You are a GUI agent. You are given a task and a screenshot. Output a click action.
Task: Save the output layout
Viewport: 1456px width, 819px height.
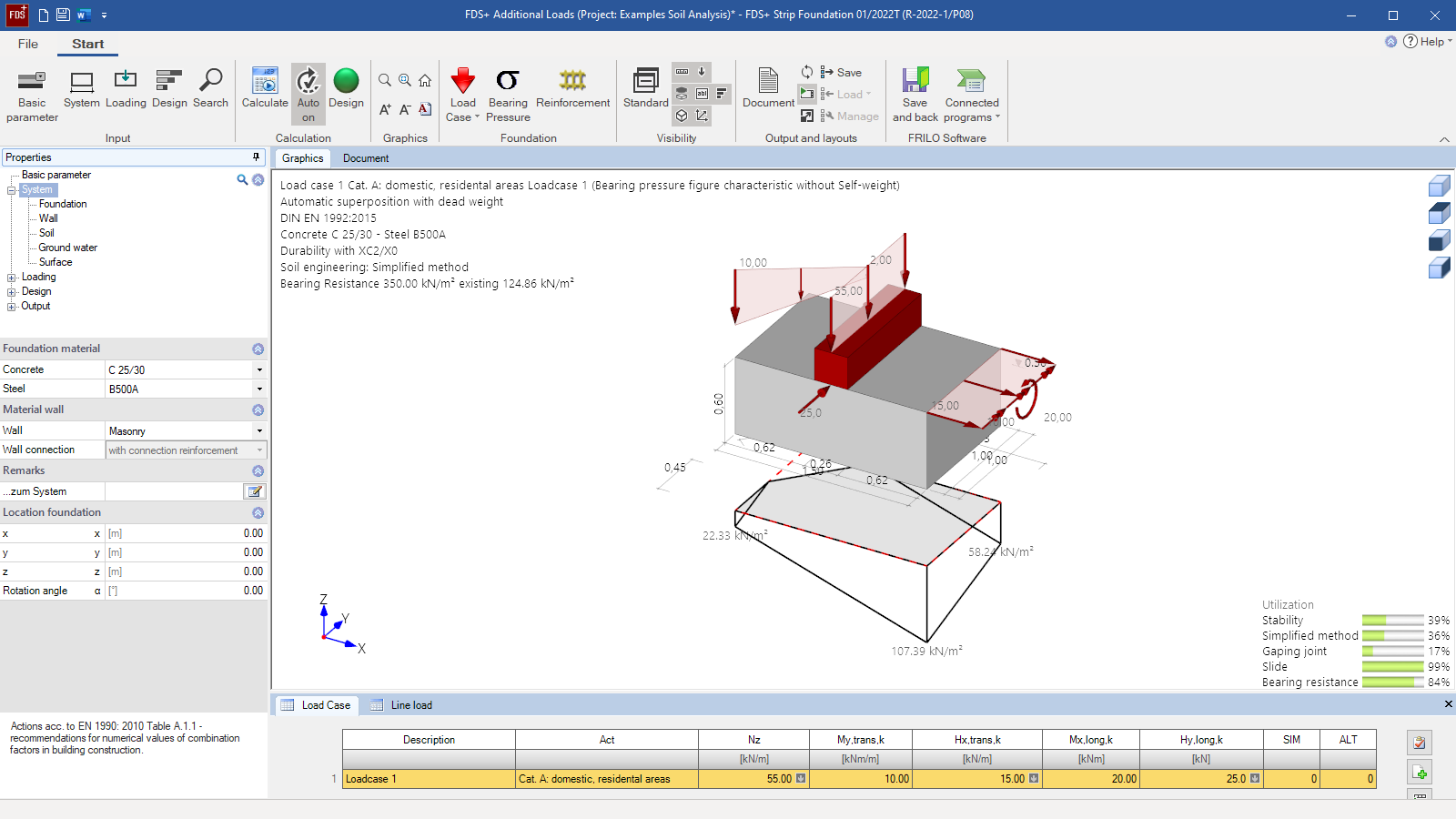841,72
